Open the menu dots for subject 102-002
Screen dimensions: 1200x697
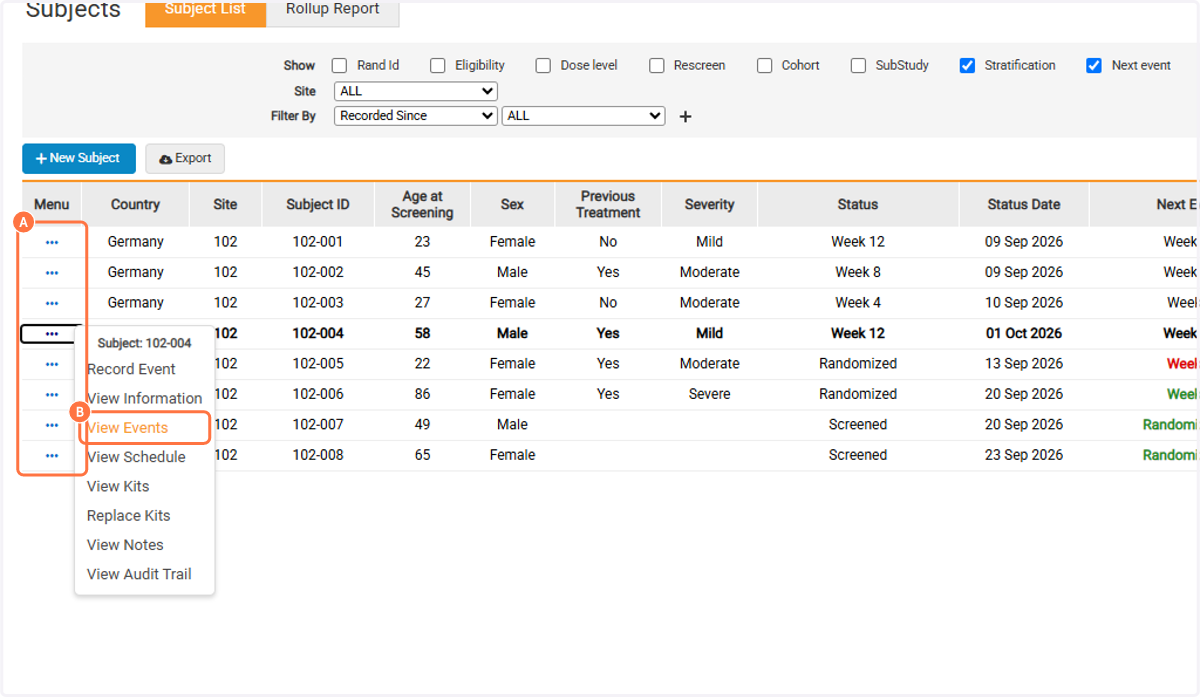coord(52,272)
